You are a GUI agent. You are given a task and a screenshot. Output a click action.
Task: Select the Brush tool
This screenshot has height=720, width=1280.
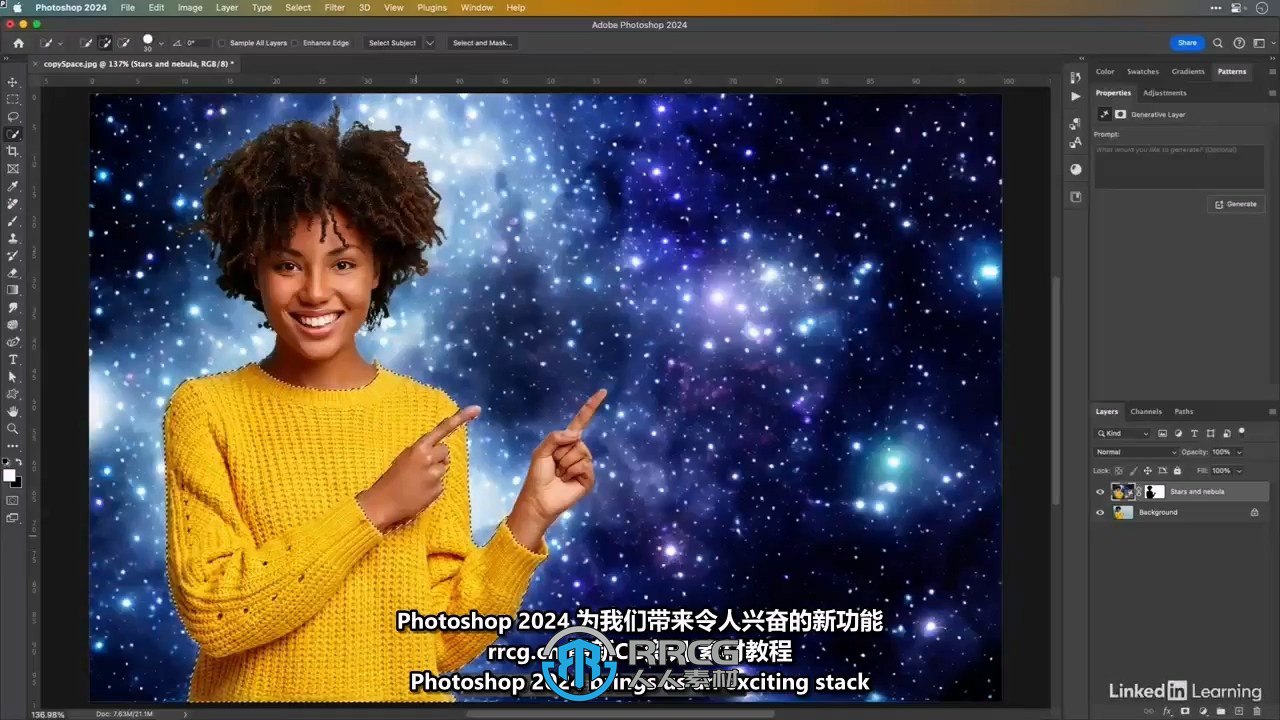(13, 221)
